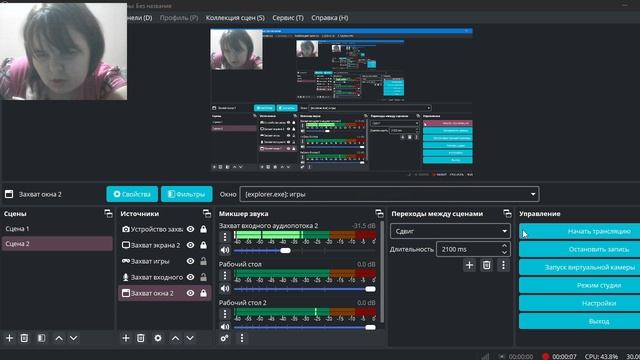Click webcam preview thumbnail in canvas

click(x=236, y=49)
